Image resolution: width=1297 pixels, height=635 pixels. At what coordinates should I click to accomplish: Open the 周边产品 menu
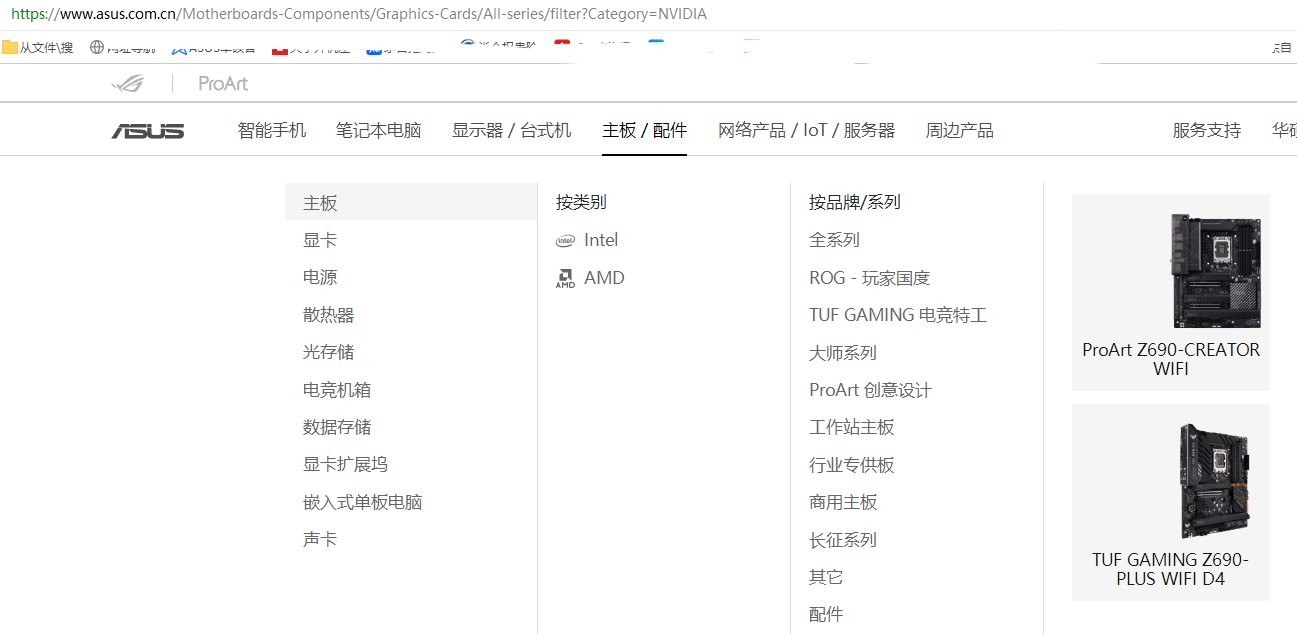point(958,129)
